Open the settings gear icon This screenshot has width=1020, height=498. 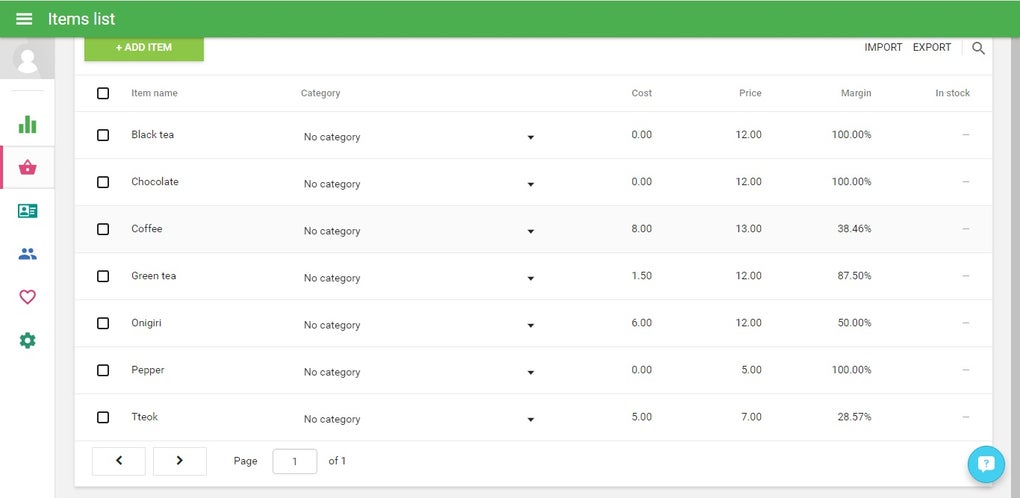coord(27,341)
